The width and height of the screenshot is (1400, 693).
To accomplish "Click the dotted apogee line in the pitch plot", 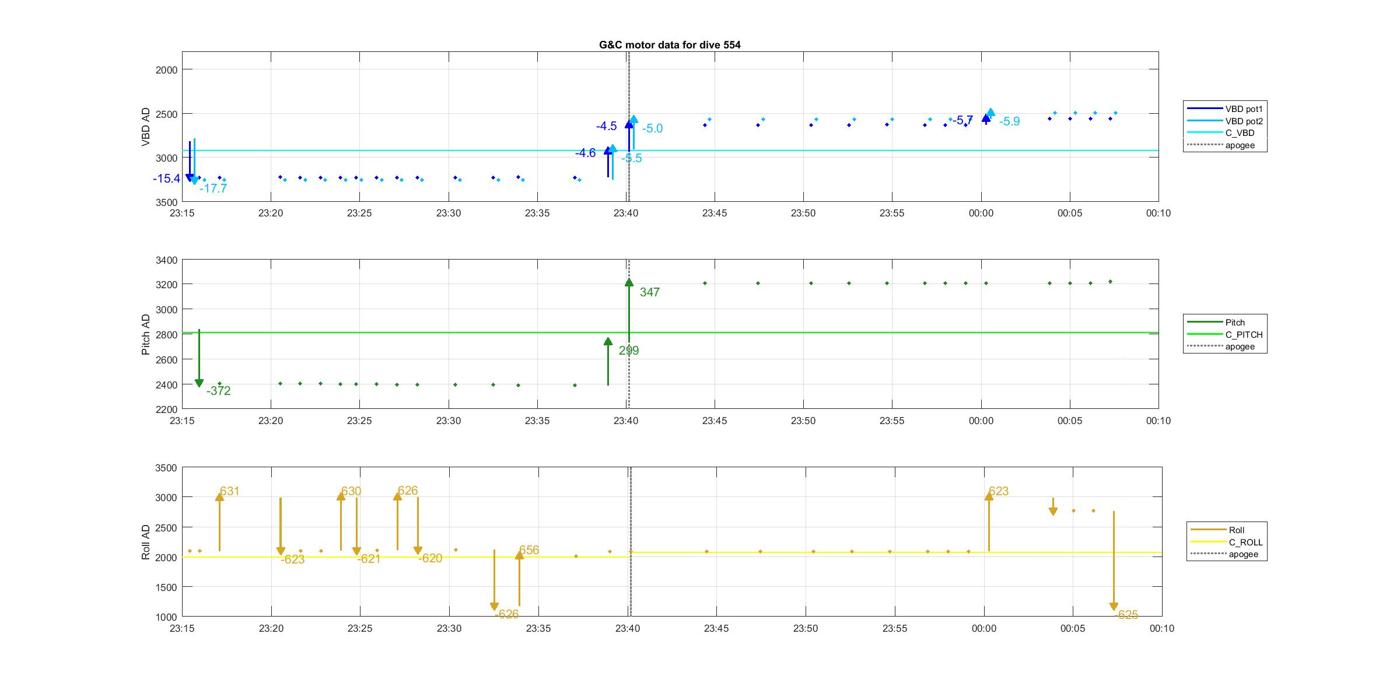I will click(628, 334).
